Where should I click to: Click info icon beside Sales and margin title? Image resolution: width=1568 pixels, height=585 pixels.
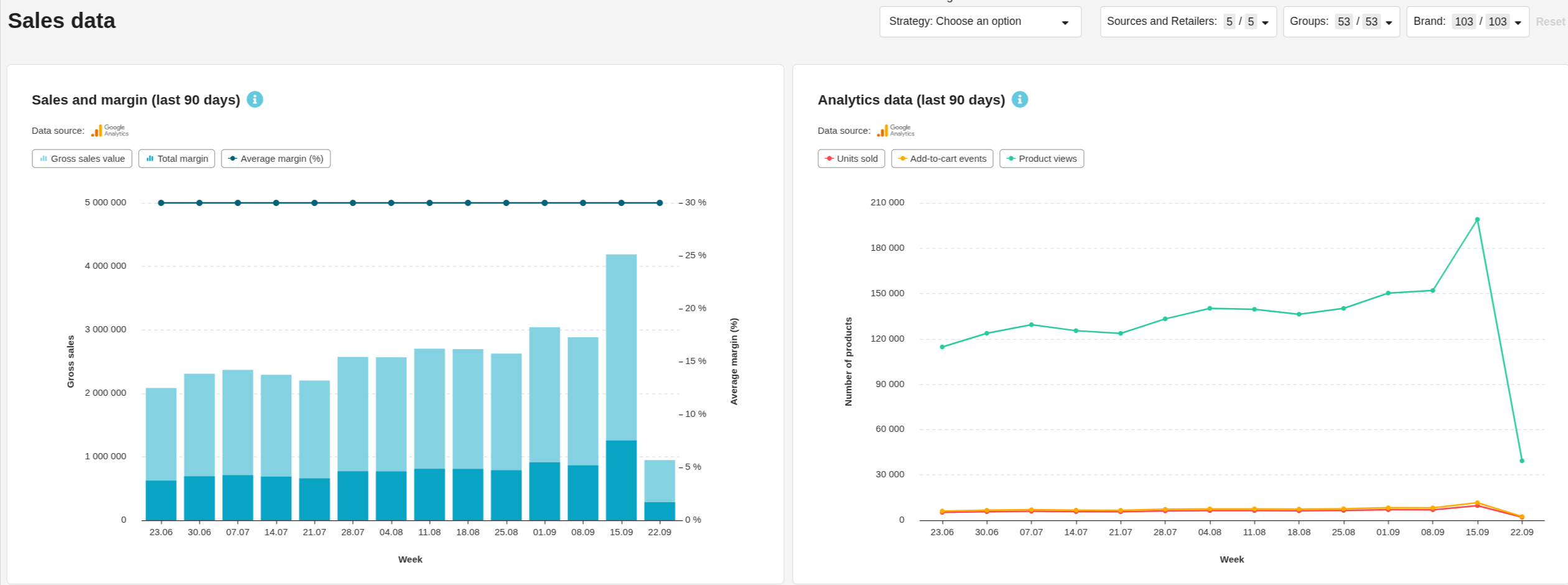(x=254, y=100)
